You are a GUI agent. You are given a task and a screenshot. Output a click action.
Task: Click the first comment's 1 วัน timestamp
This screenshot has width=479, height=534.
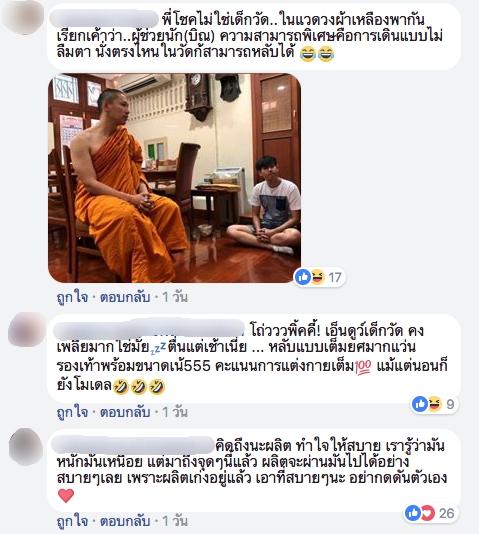[x=175, y=297]
